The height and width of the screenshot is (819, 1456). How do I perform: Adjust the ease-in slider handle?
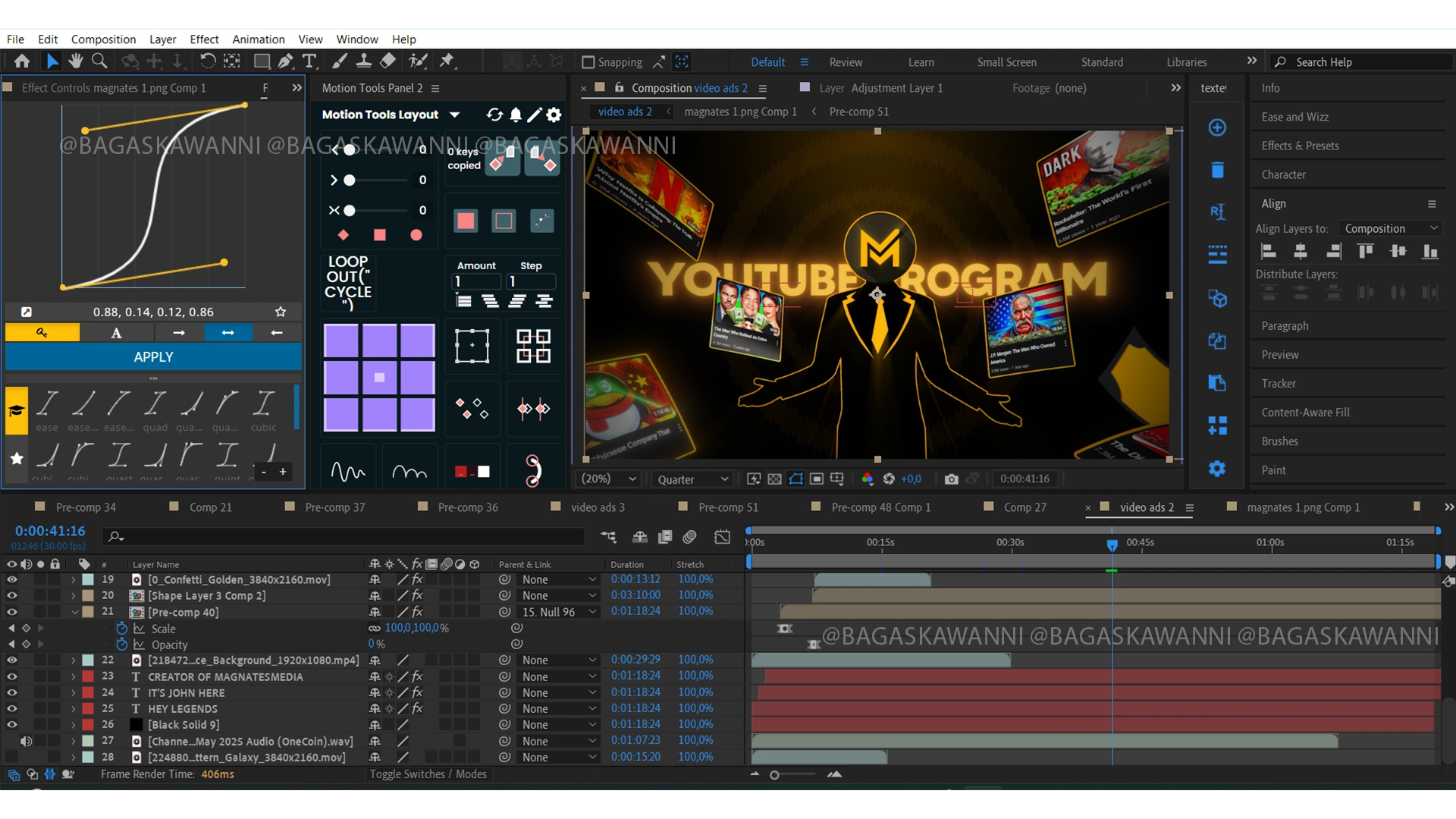click(x=350, y=150)
